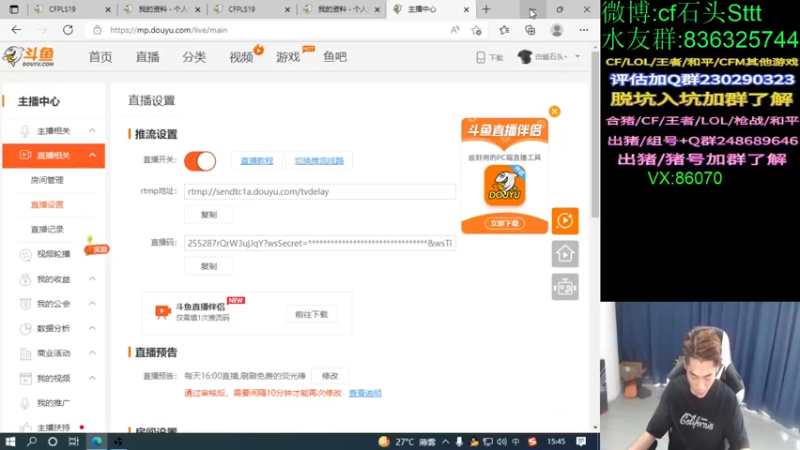Screen dimensions: 800x450
Task: Select 视频轮播 in sidebar
Action: (x=54, y=254)
